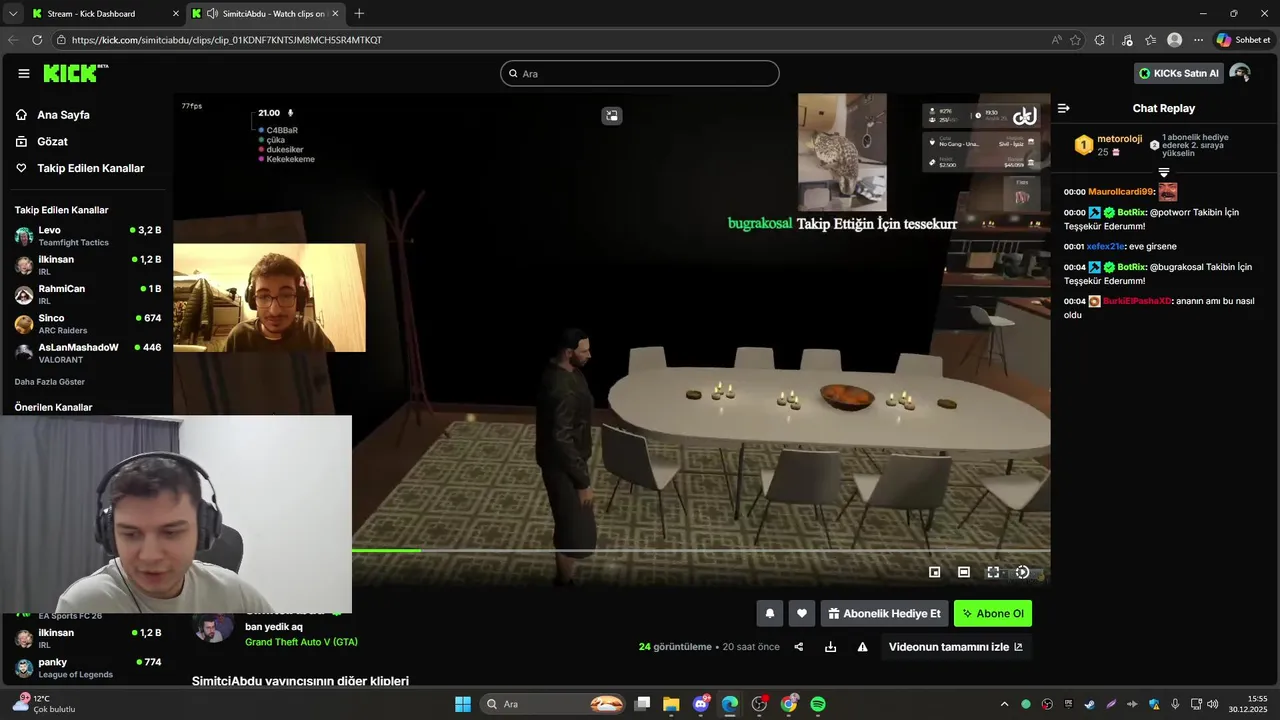Report the clip with the warning icon

point(862,647)
